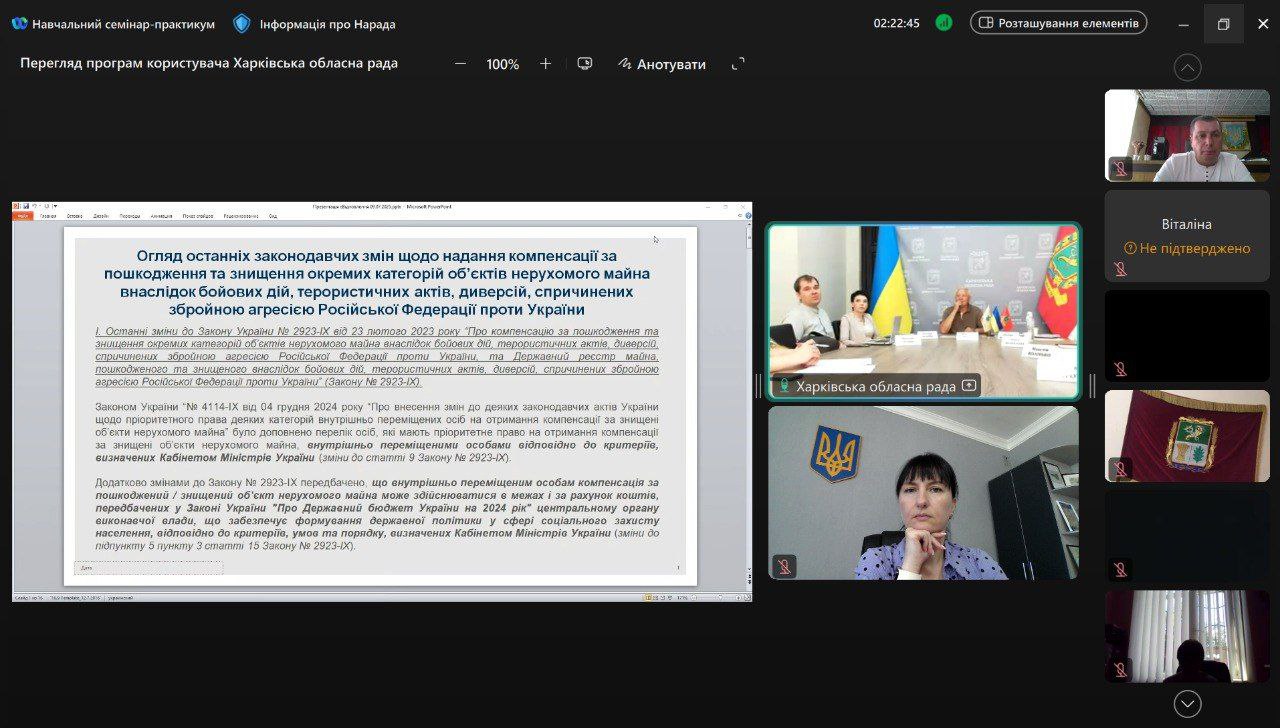The image size is (1280, 728).
Task: Click mic indicator on Харківська обласна рада video
Action: 784,386
